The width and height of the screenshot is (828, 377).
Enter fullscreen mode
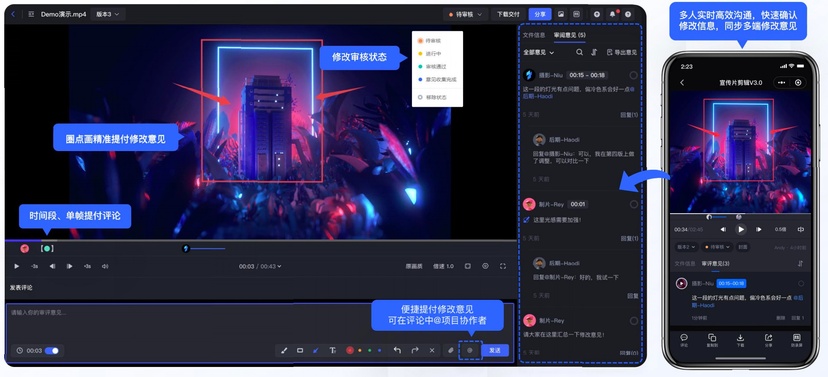(503, 267)
